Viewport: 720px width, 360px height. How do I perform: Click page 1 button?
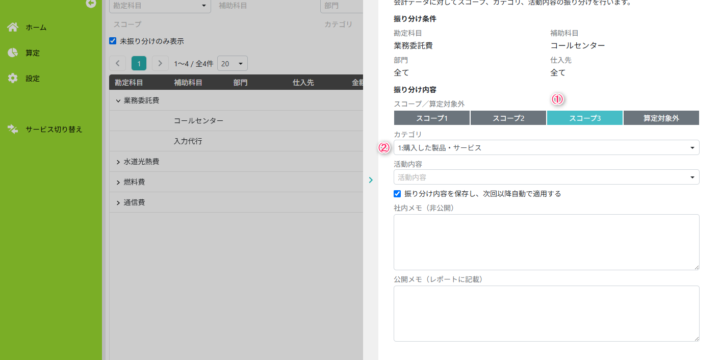(139, 63)
